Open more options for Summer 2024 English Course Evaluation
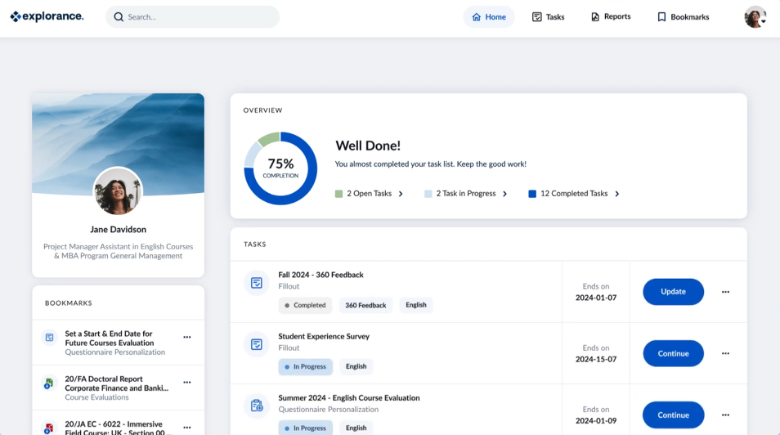 tap(725, 415)
